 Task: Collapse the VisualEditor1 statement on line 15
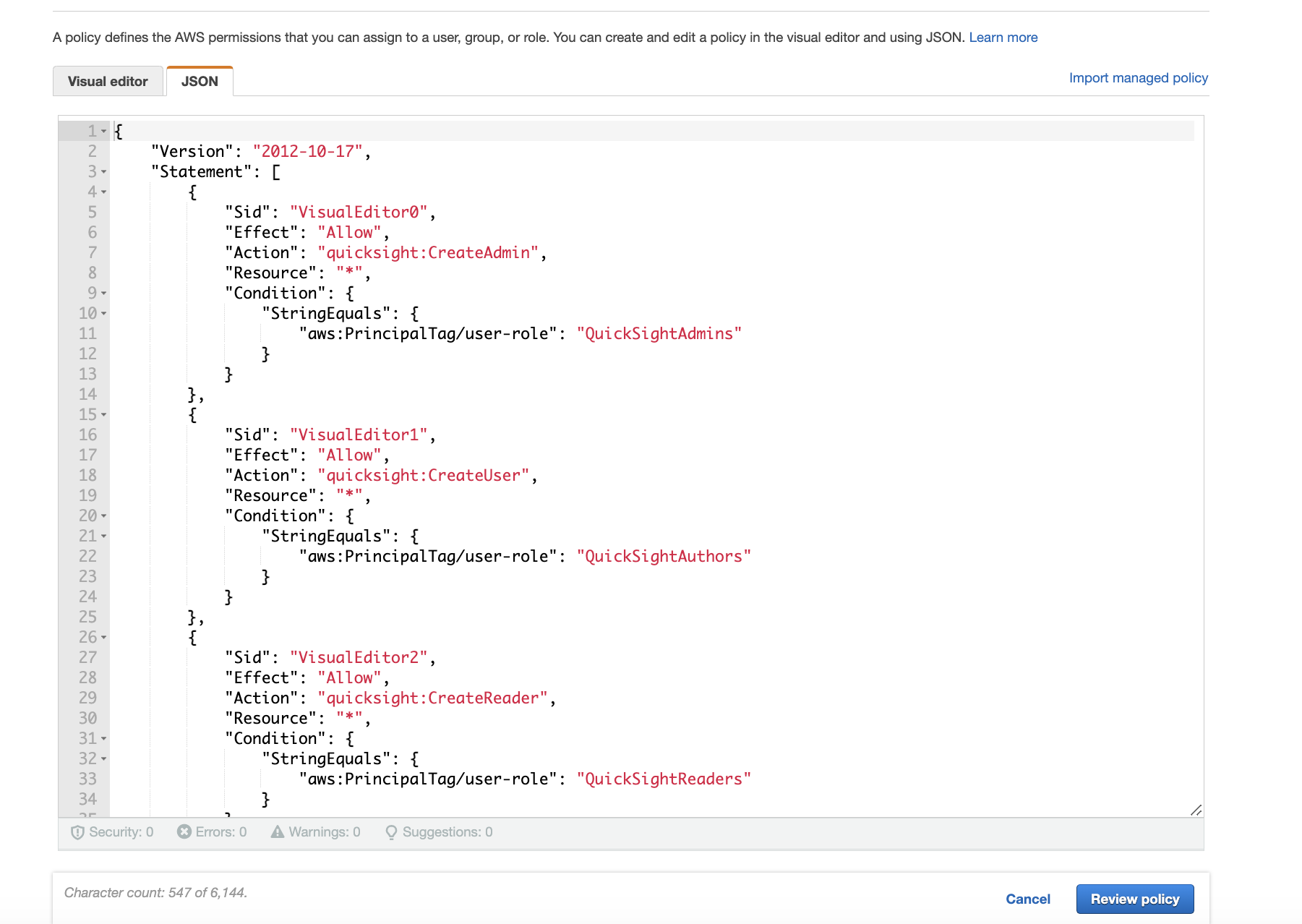tap(104, 415)
